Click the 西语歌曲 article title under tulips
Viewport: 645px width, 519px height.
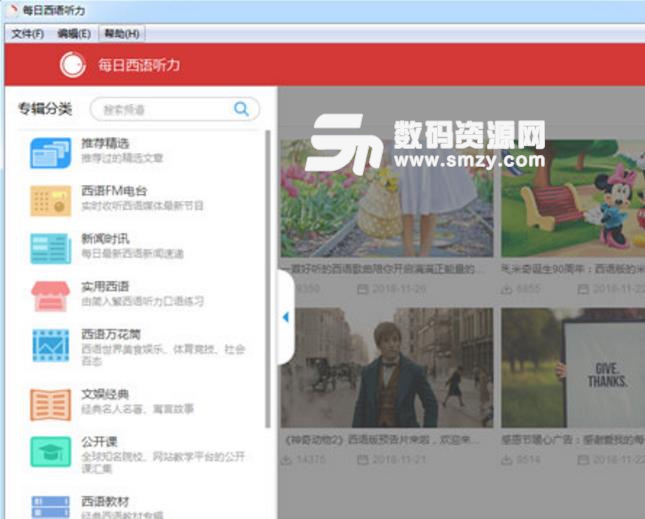pyautogui.click(x=383, y=269)
